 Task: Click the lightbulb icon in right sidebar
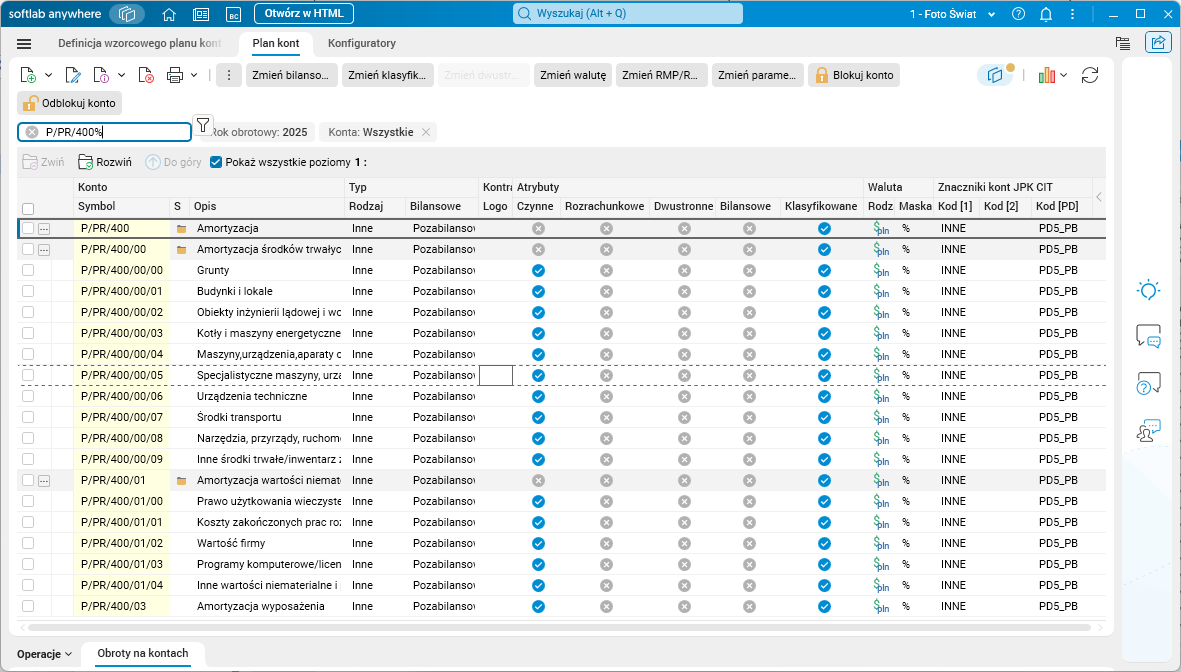[1149, 290]
